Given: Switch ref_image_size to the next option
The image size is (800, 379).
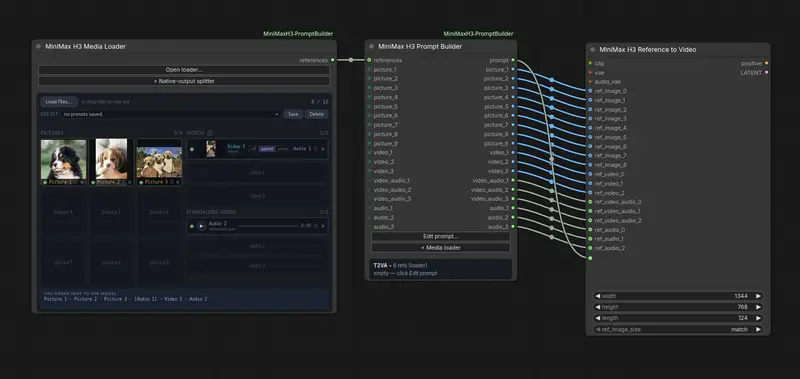Looking at the screenshot, I should 758,330.
